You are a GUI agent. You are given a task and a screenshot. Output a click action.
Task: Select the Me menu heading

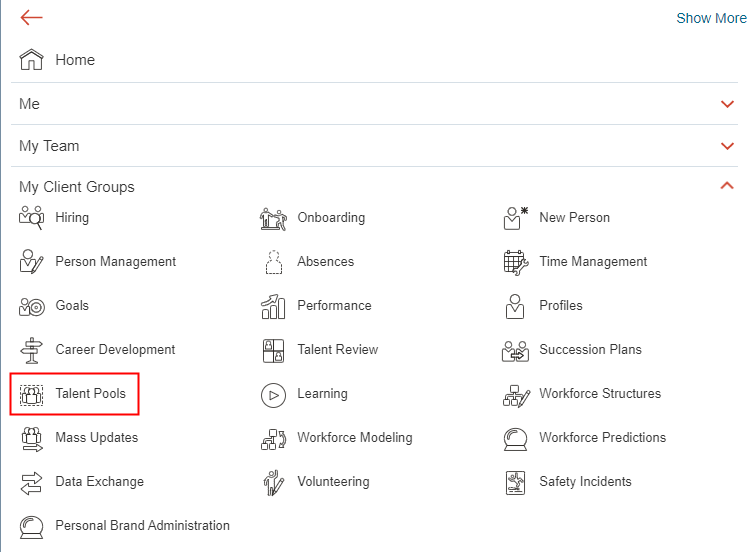coord(29,104)
